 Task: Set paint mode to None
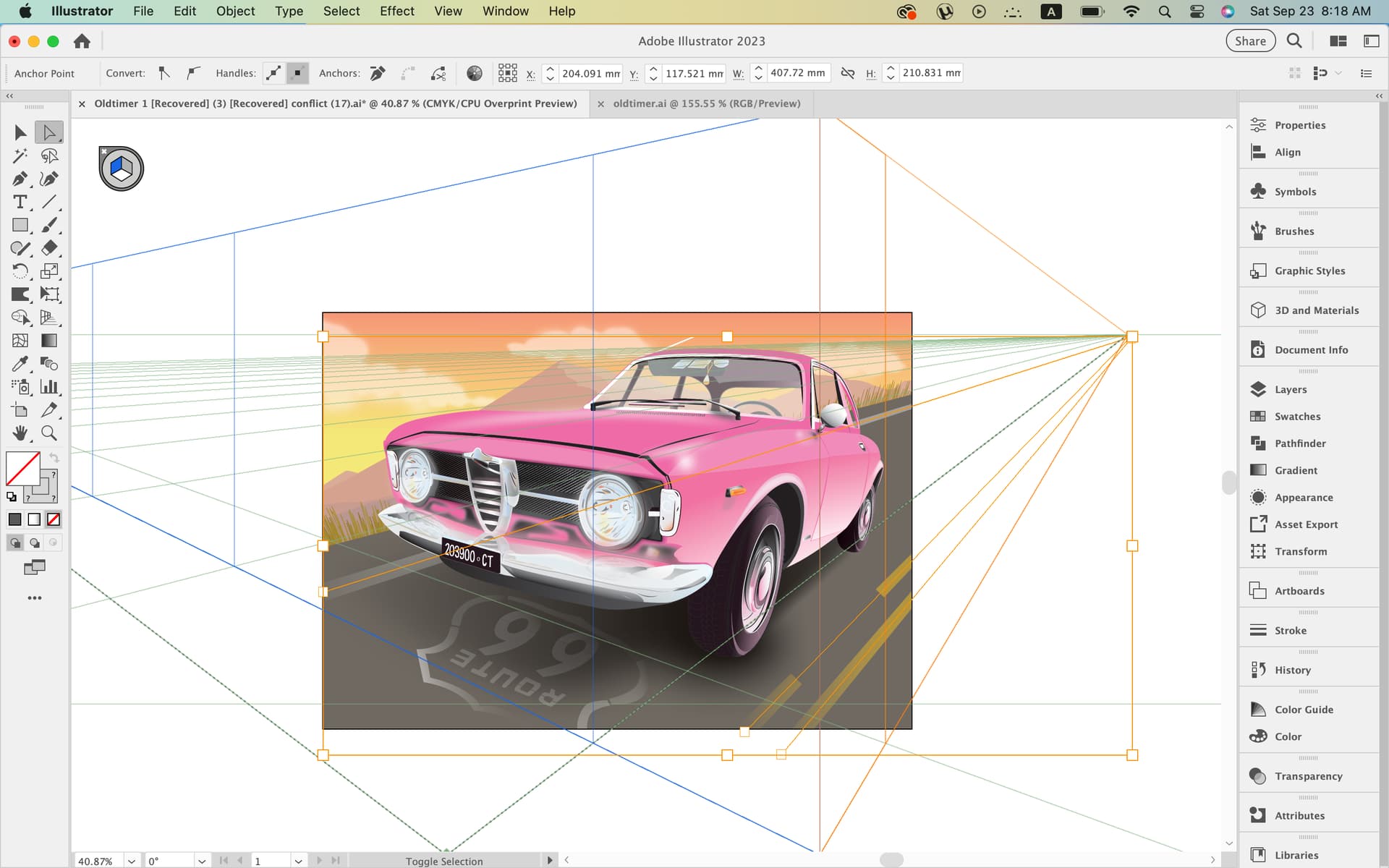54,519
